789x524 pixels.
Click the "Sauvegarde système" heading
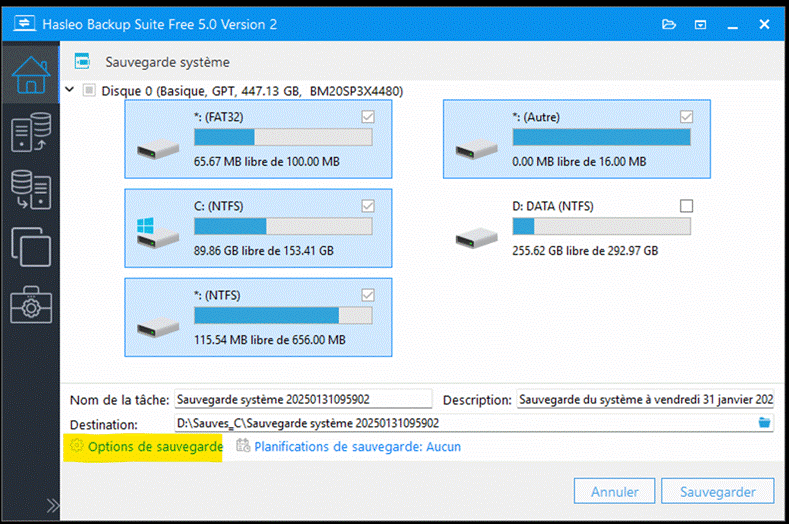pos(167,62)
